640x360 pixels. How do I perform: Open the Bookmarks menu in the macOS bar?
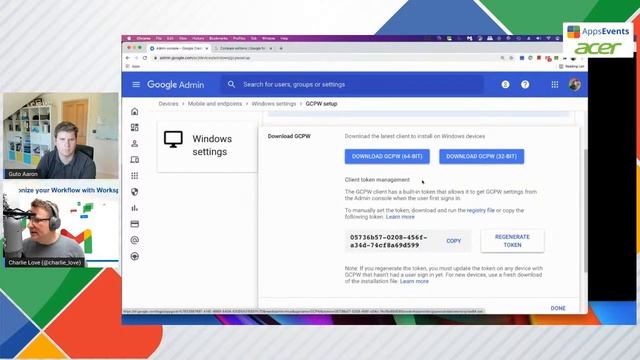(x=218, y=38)
